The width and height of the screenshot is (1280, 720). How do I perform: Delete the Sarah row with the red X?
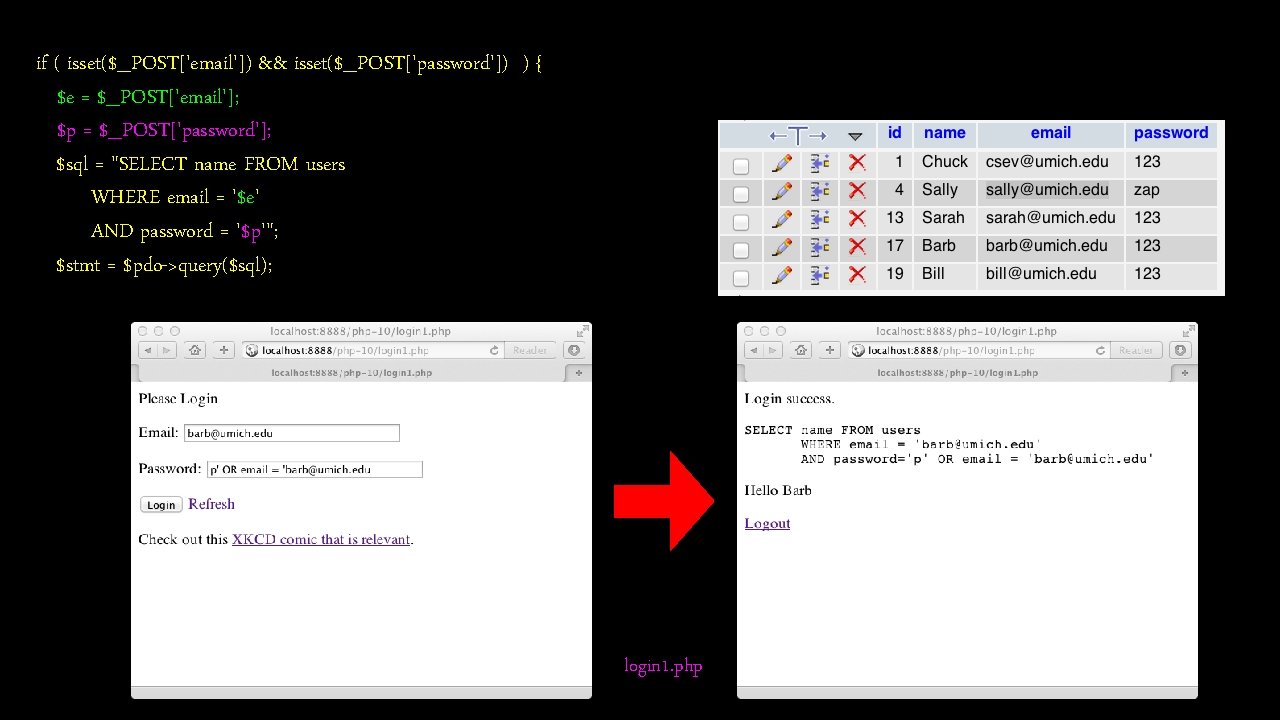click(x=857, y=218)
